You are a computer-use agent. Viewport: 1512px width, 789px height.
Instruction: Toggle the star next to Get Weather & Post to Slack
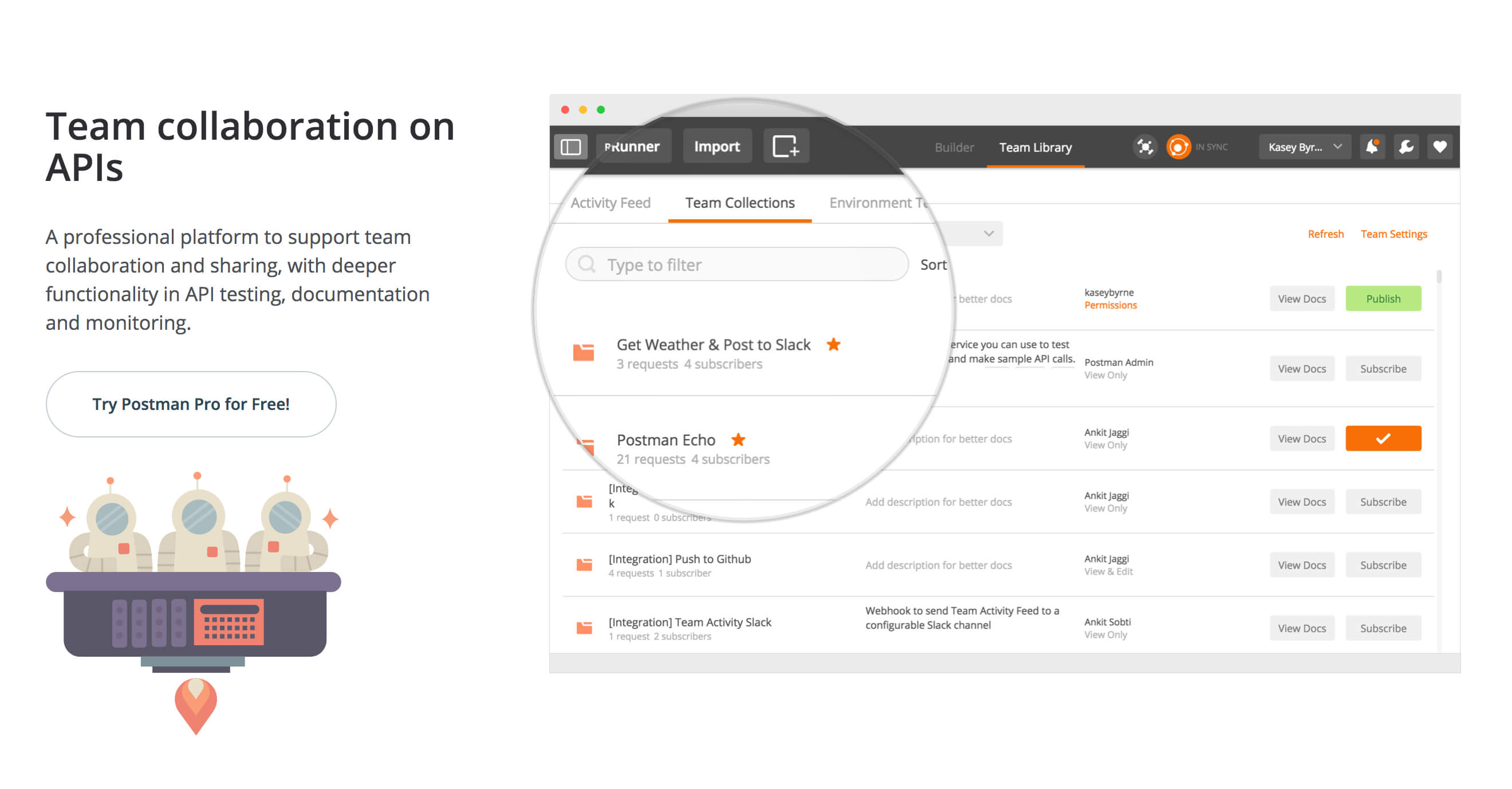(x=833, y=344)
